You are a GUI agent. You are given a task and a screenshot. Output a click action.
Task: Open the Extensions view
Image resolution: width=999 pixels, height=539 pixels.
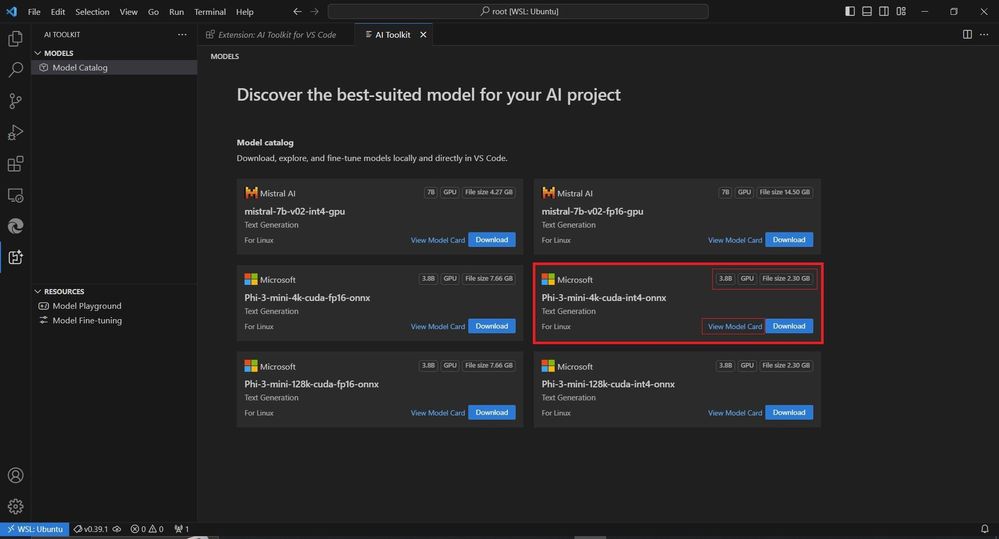15,164
